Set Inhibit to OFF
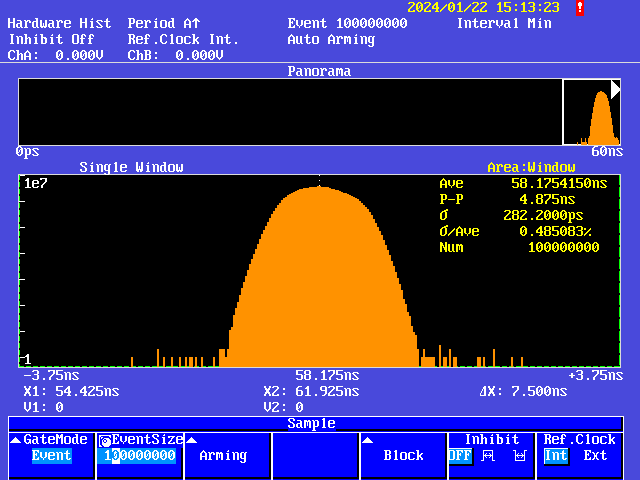This screenshot has width=640, height=480. point(459,456)
